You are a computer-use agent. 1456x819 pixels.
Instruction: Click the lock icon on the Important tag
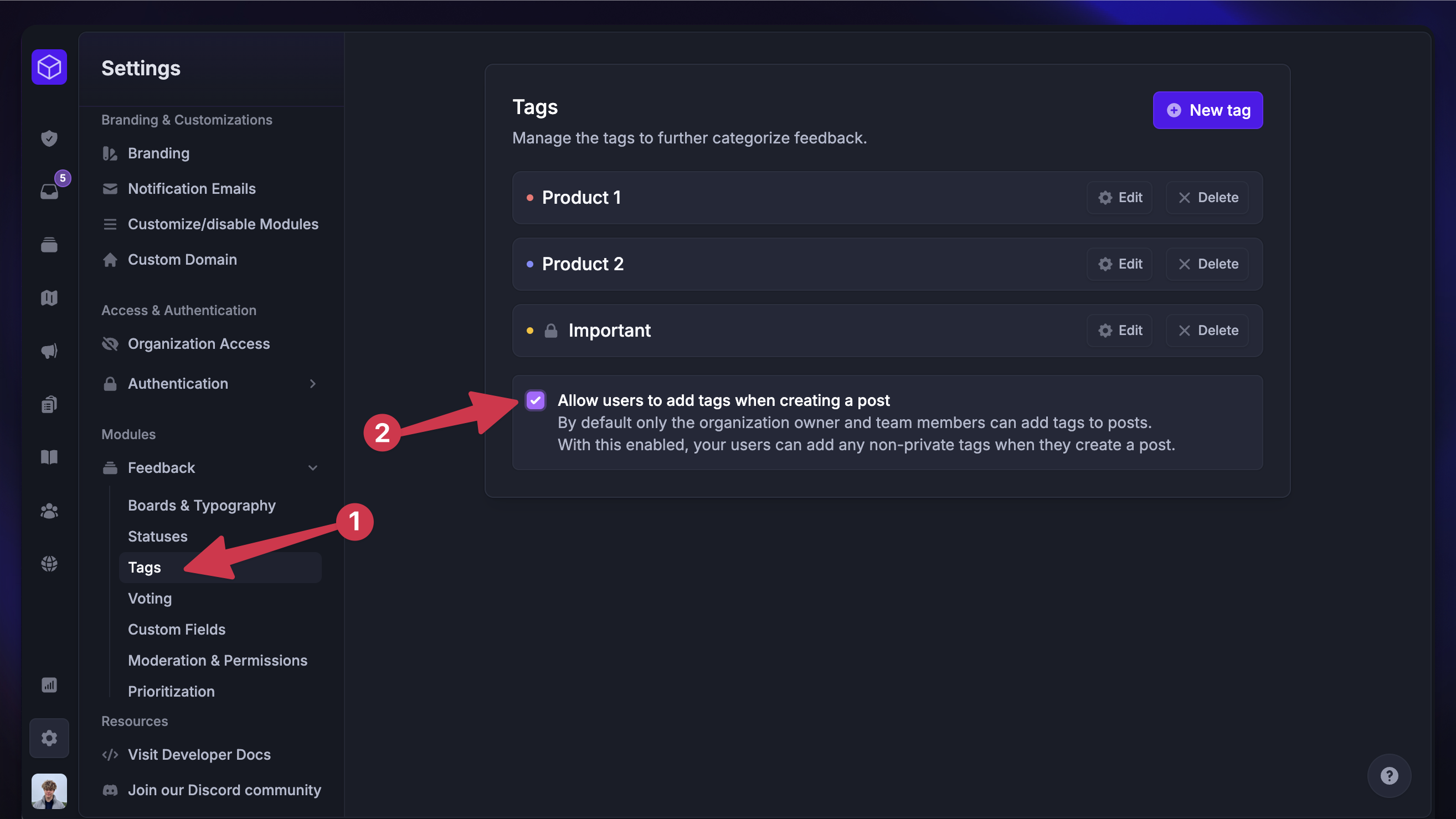pos(550,330)
